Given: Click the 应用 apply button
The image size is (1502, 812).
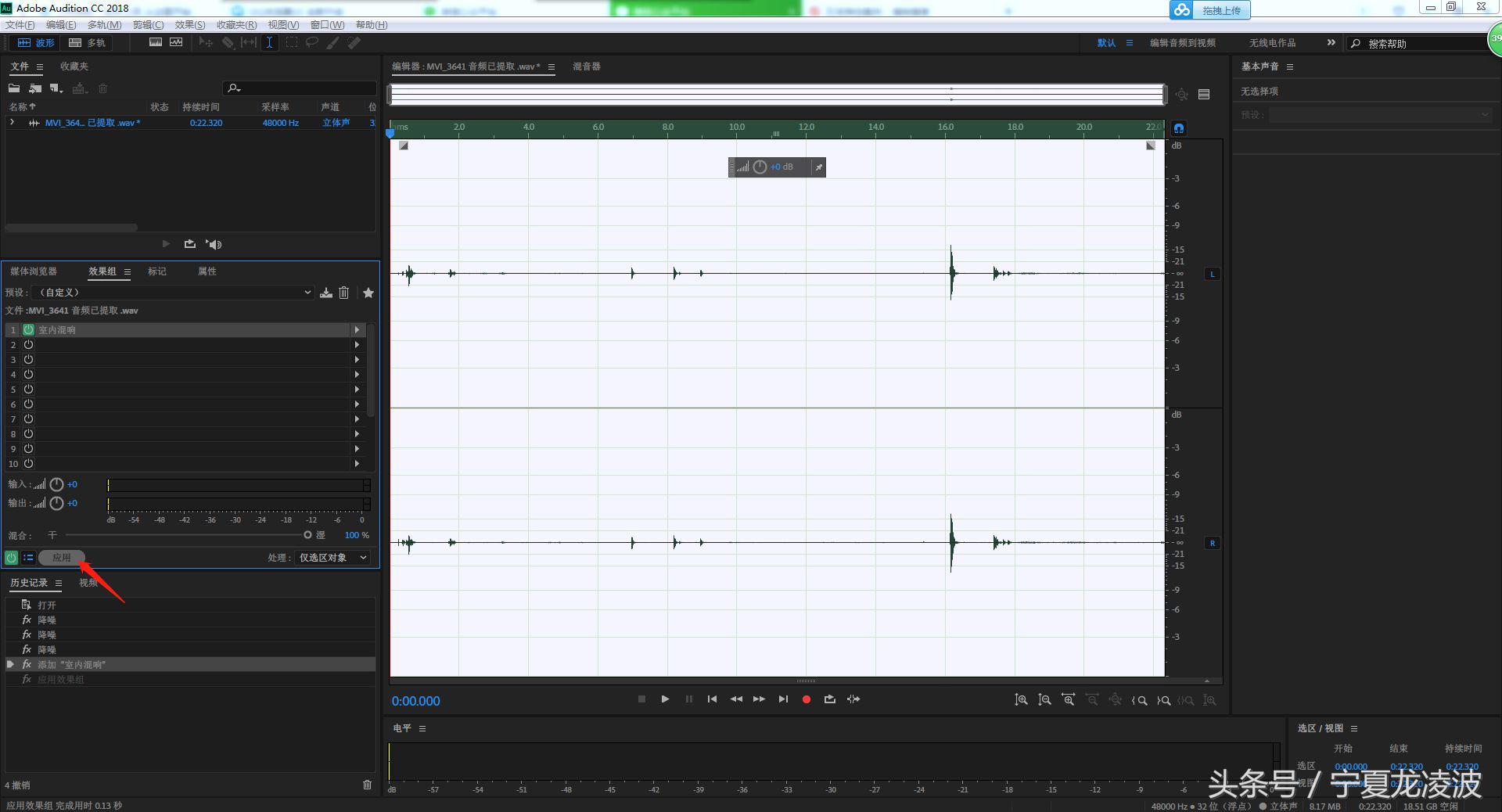Looking at the screenshot, I should (61, 558).
